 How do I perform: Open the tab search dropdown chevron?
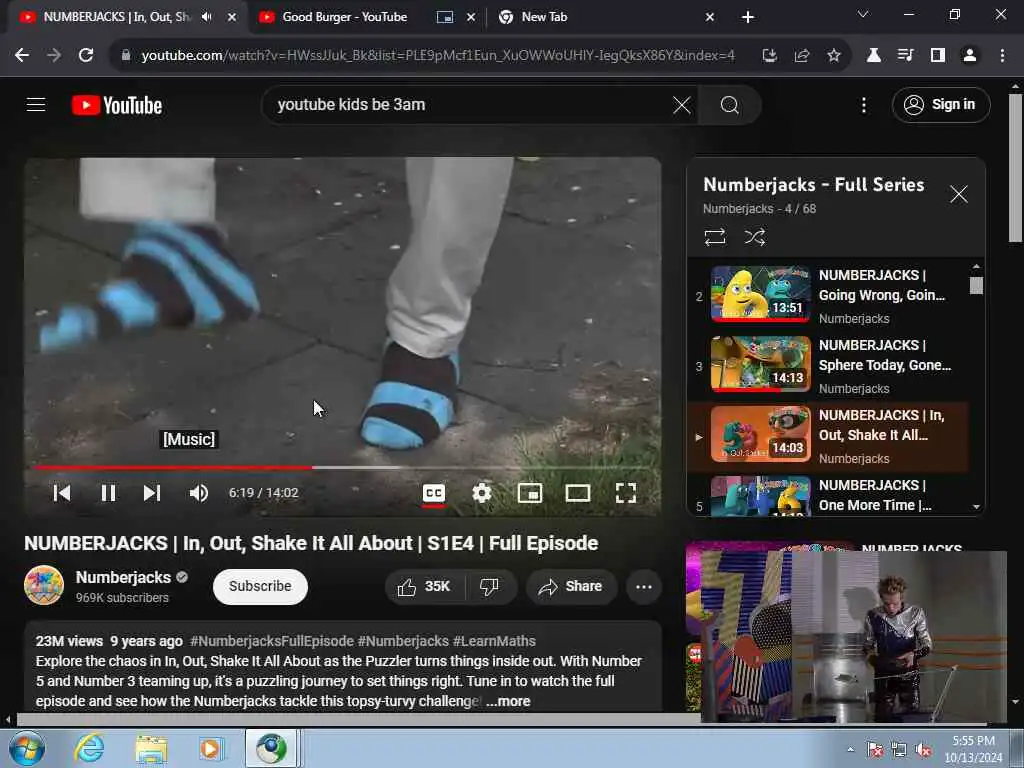[x=863, y=14]
